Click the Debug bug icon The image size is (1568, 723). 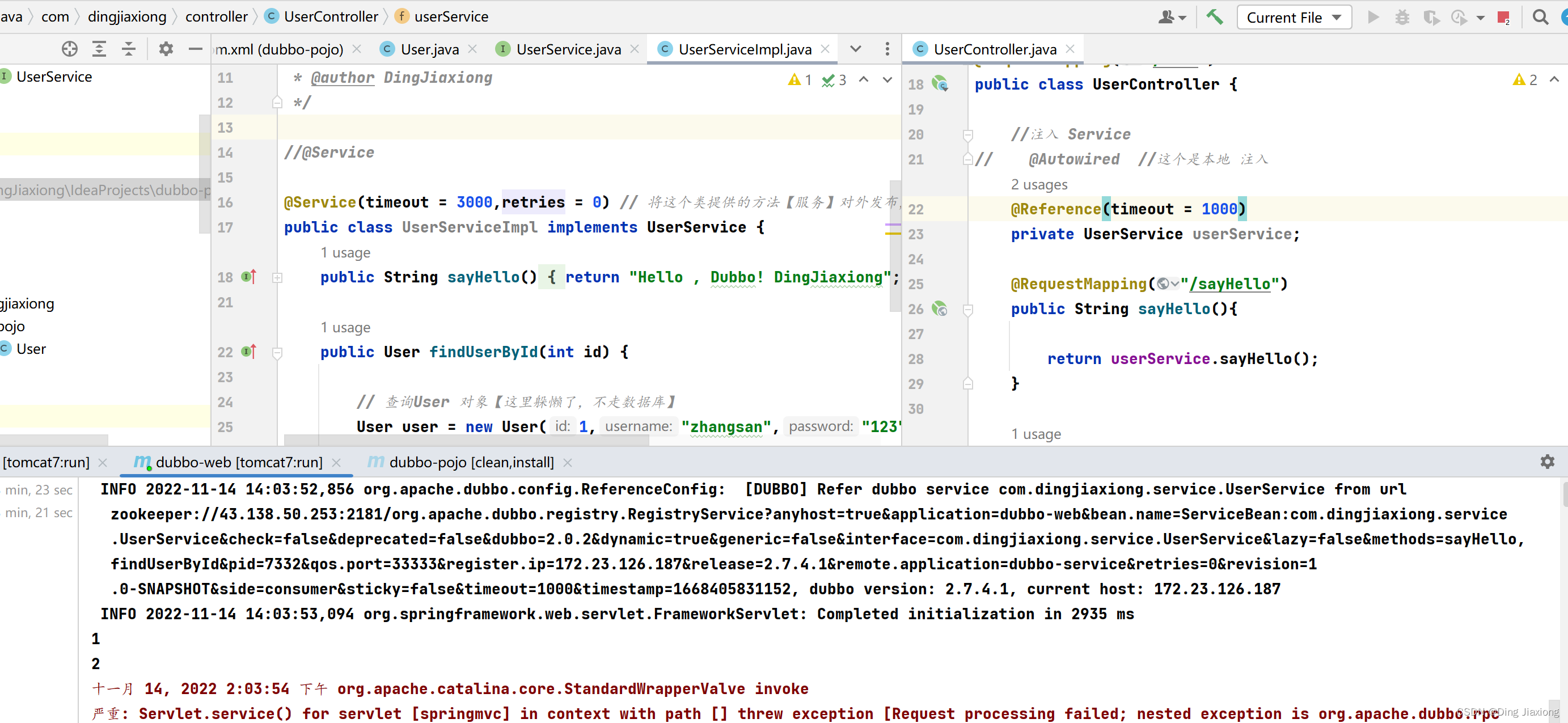tap(1402, 17)
